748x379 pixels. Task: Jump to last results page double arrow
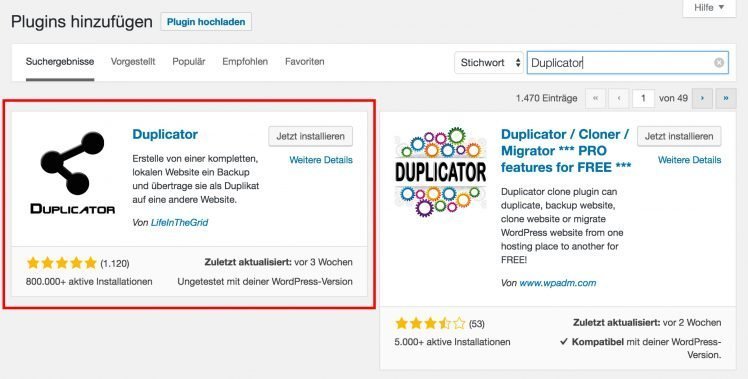click(x=726, y=98)
